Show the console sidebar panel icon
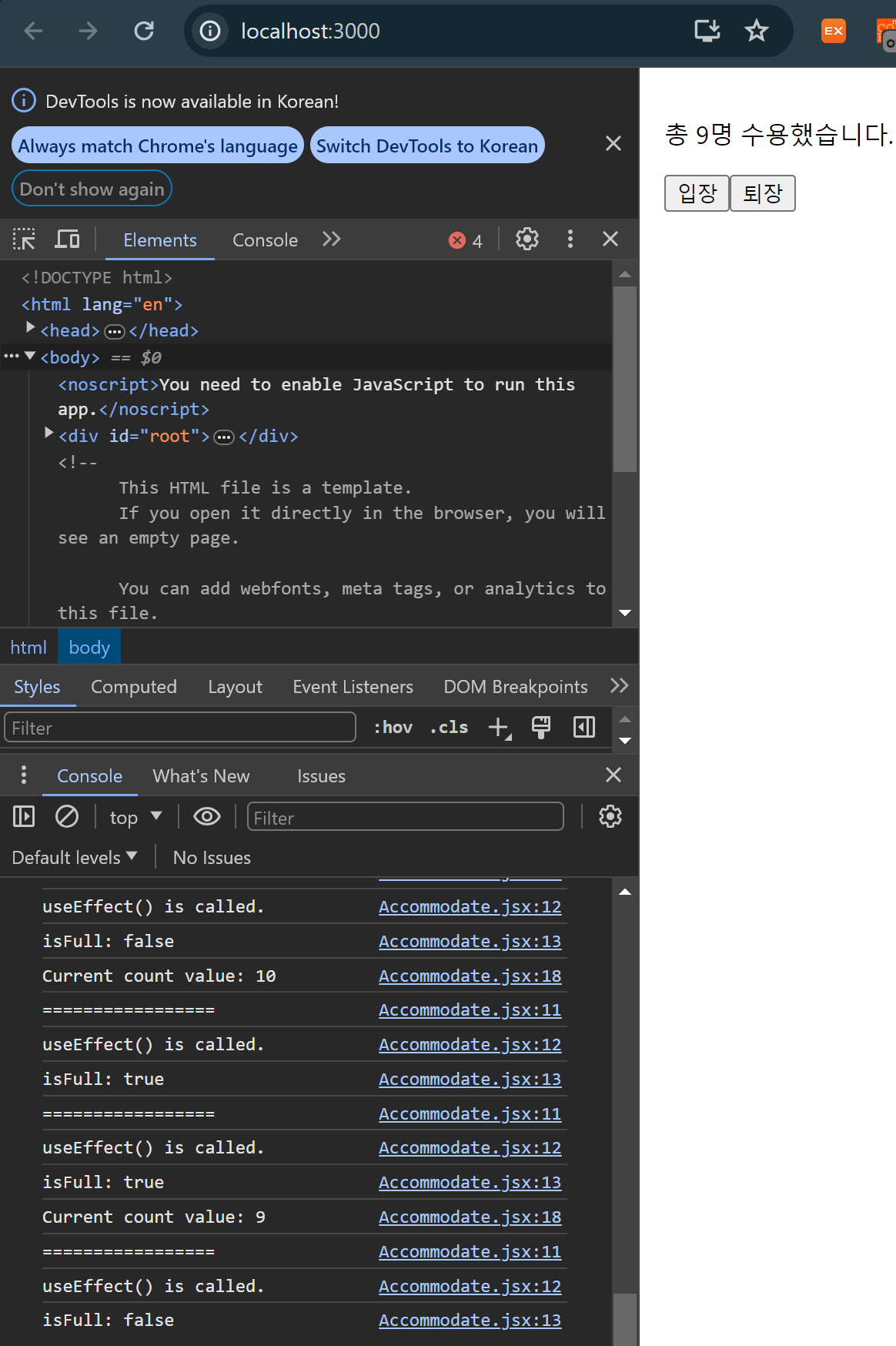Viewport: 896px width, 1346px height. [24, 816]
